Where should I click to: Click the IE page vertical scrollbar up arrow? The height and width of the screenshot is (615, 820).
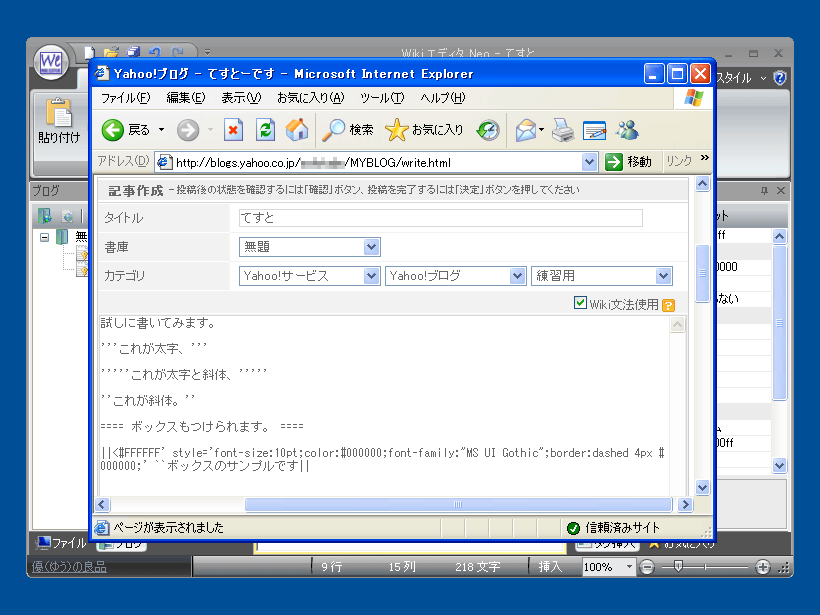pyautogui.click(x=702, y=184)
